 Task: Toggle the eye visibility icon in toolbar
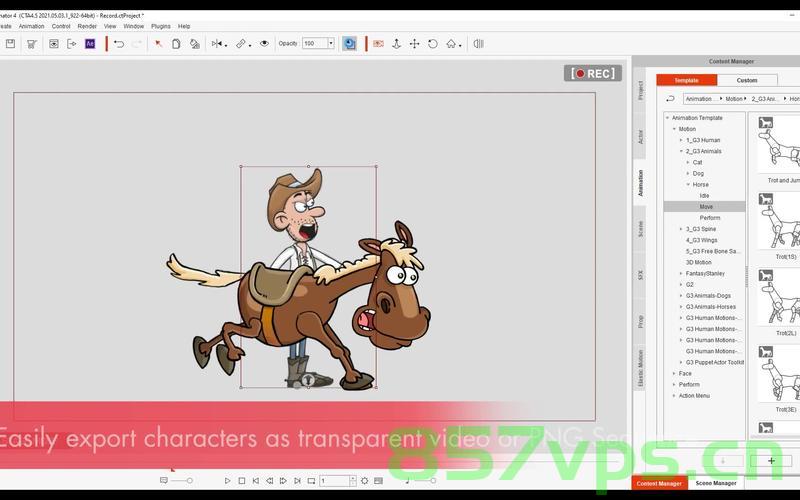264,44
